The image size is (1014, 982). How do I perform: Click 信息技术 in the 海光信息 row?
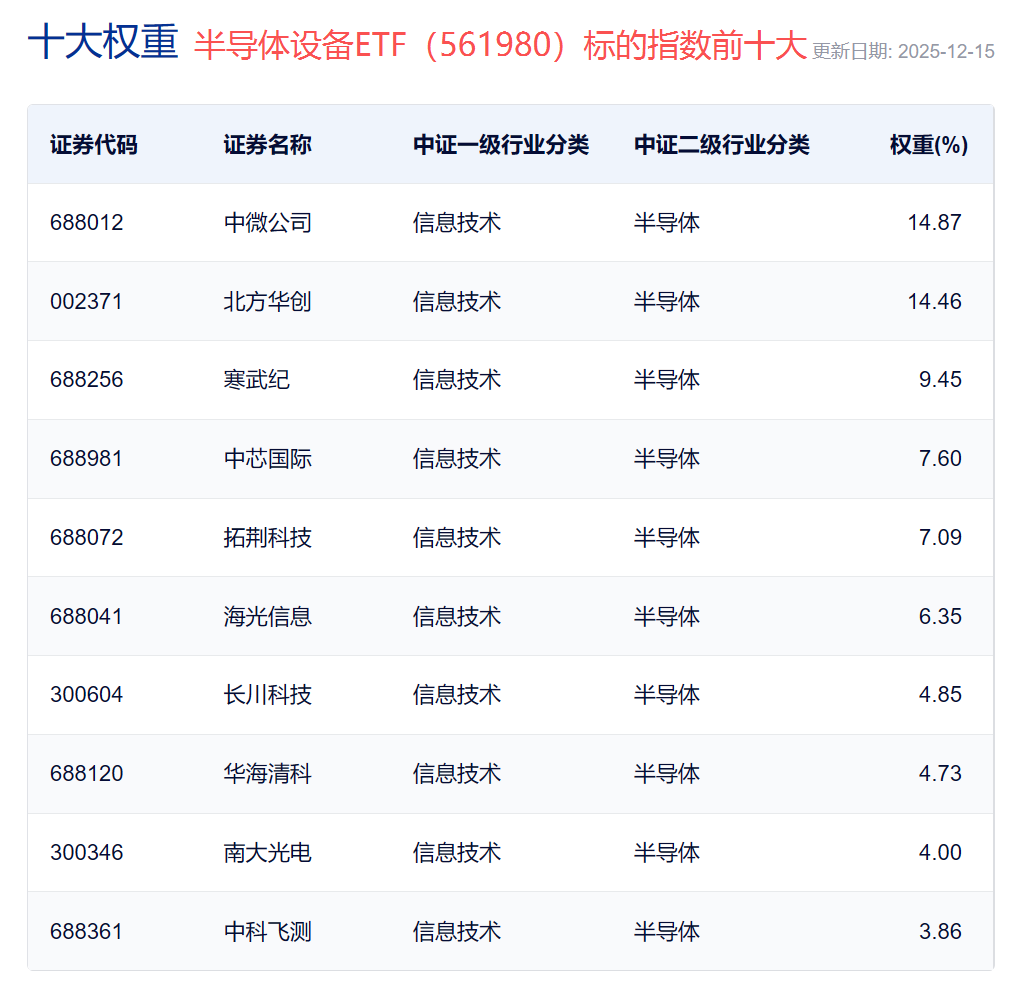click(457, 617)
